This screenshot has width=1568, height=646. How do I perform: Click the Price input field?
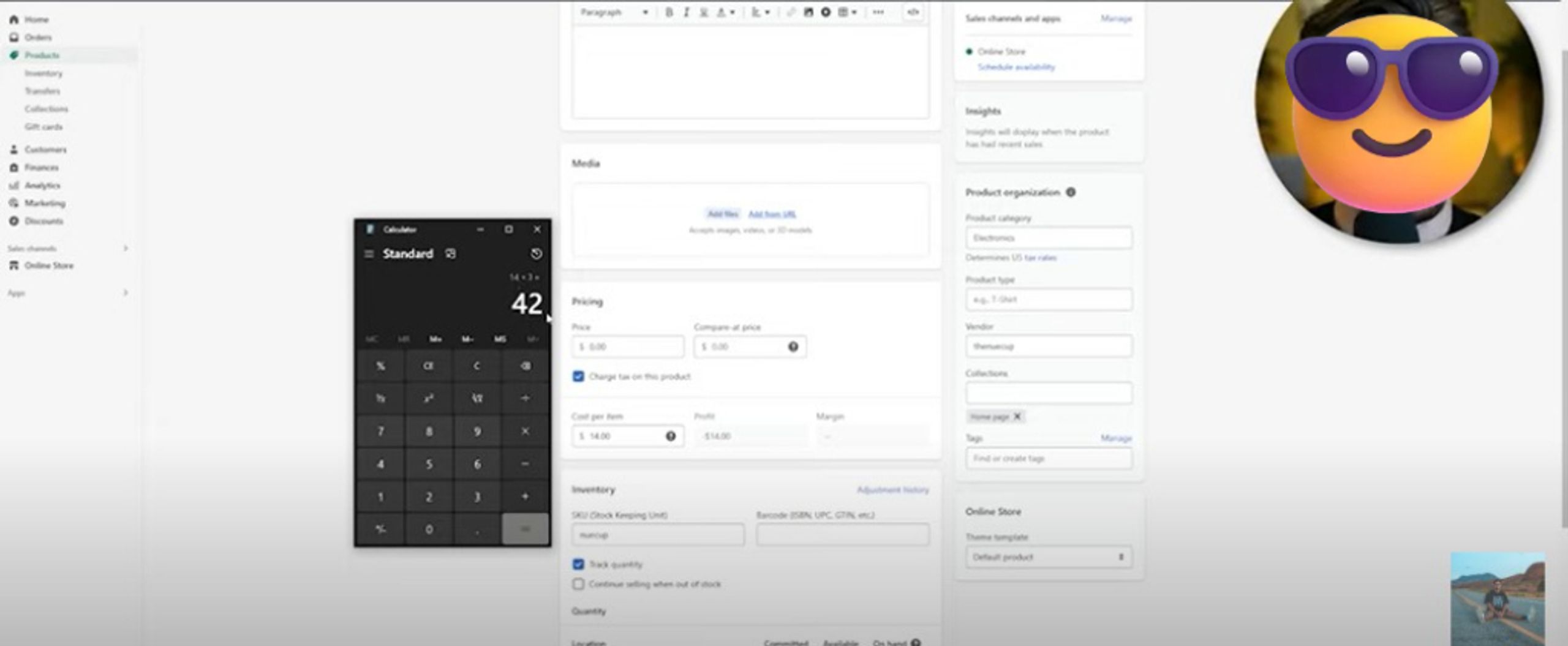click(x=628, y=347)
